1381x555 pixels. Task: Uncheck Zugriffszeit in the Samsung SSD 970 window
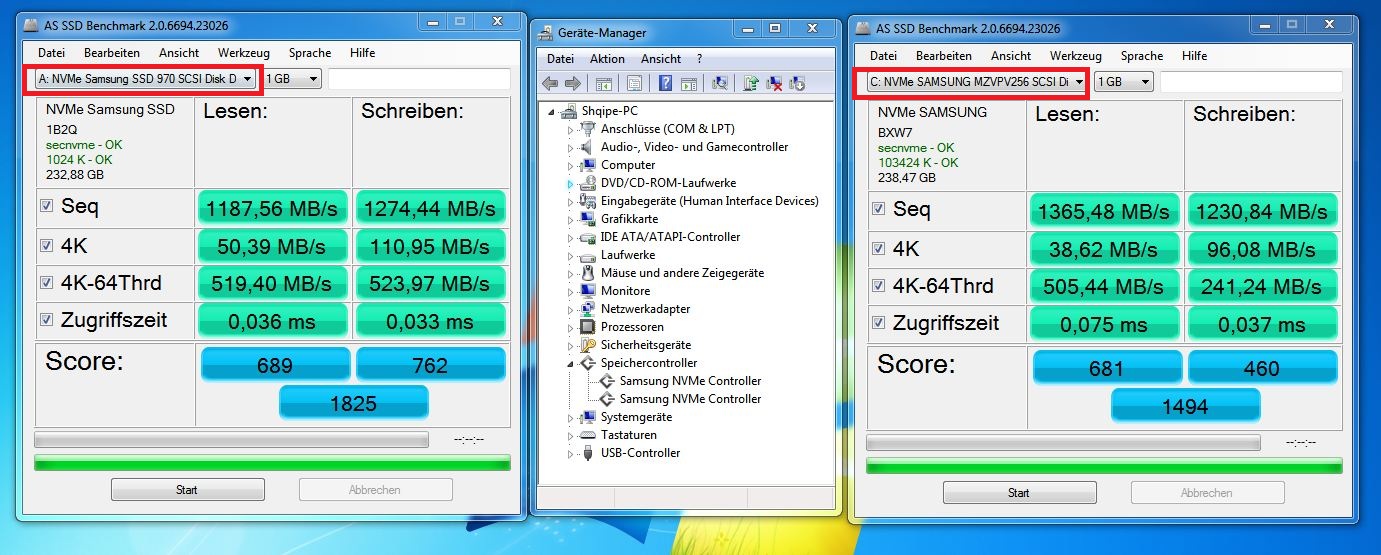46,320
